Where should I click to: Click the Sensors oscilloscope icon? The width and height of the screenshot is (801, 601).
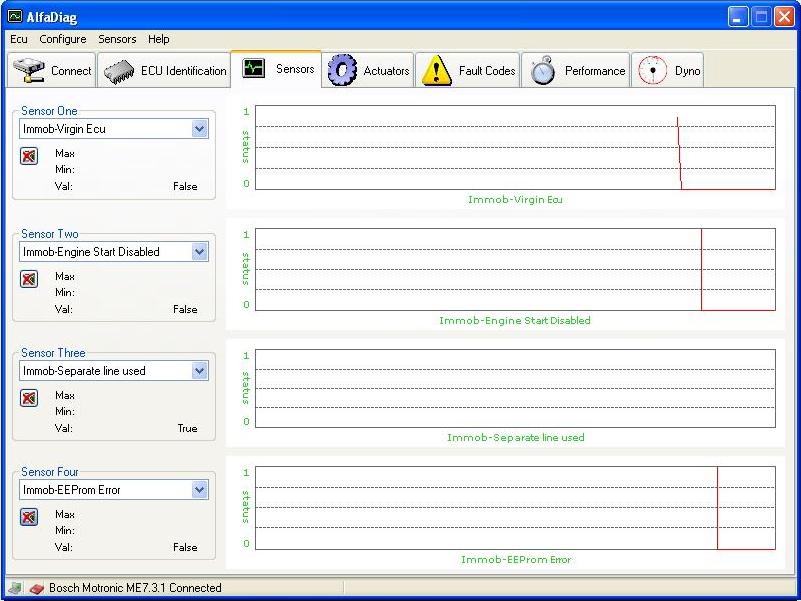click(x=253, y=68)
